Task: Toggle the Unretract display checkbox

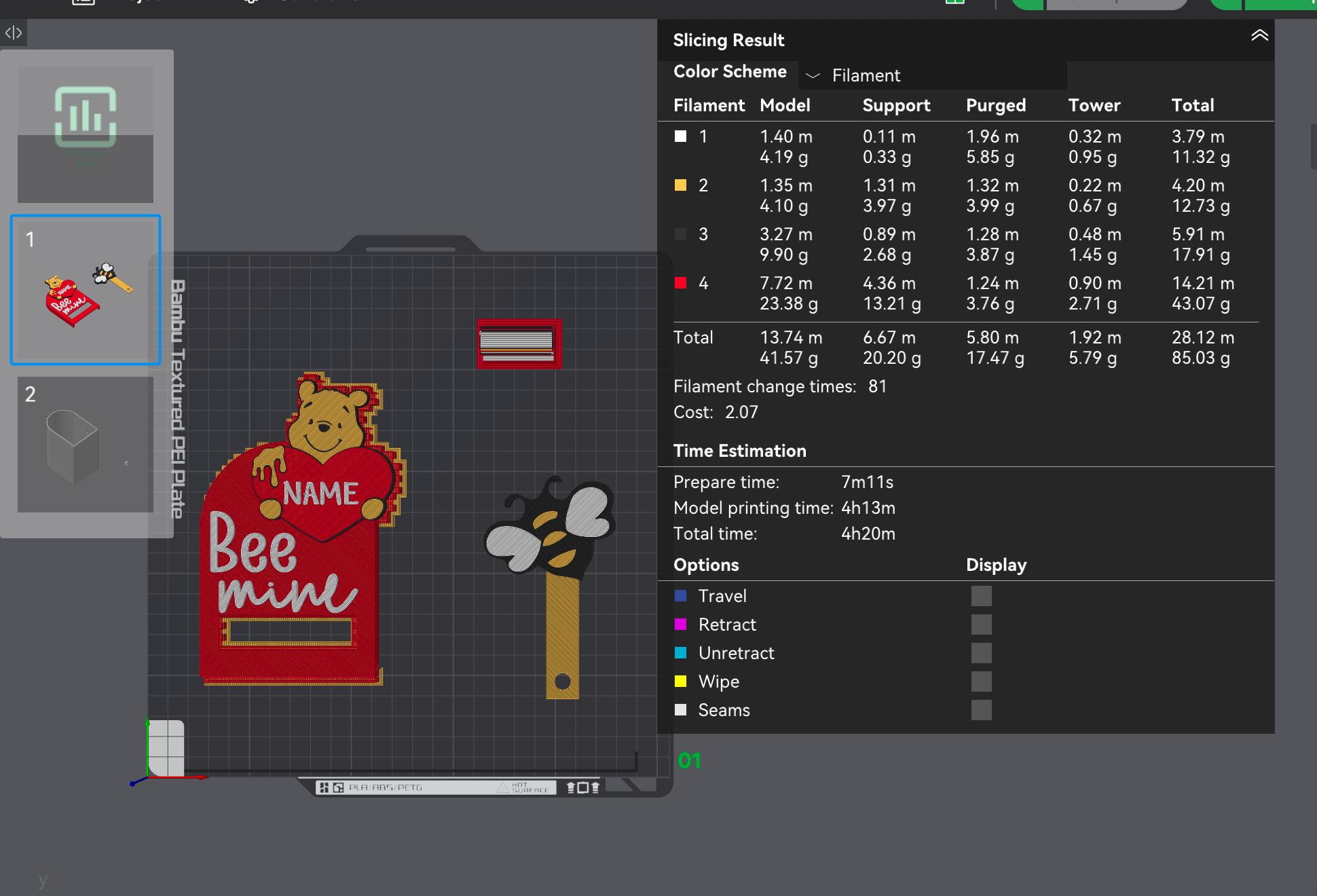Action: (x=981, y=653)
